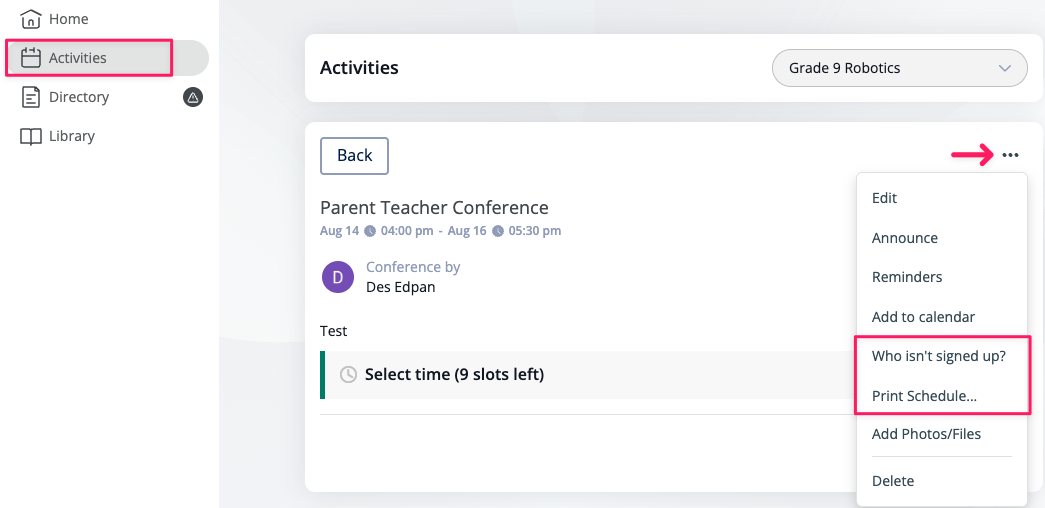Click the Directory document icon
This screenshot has width=1045, height=508.
pos(31,97)
